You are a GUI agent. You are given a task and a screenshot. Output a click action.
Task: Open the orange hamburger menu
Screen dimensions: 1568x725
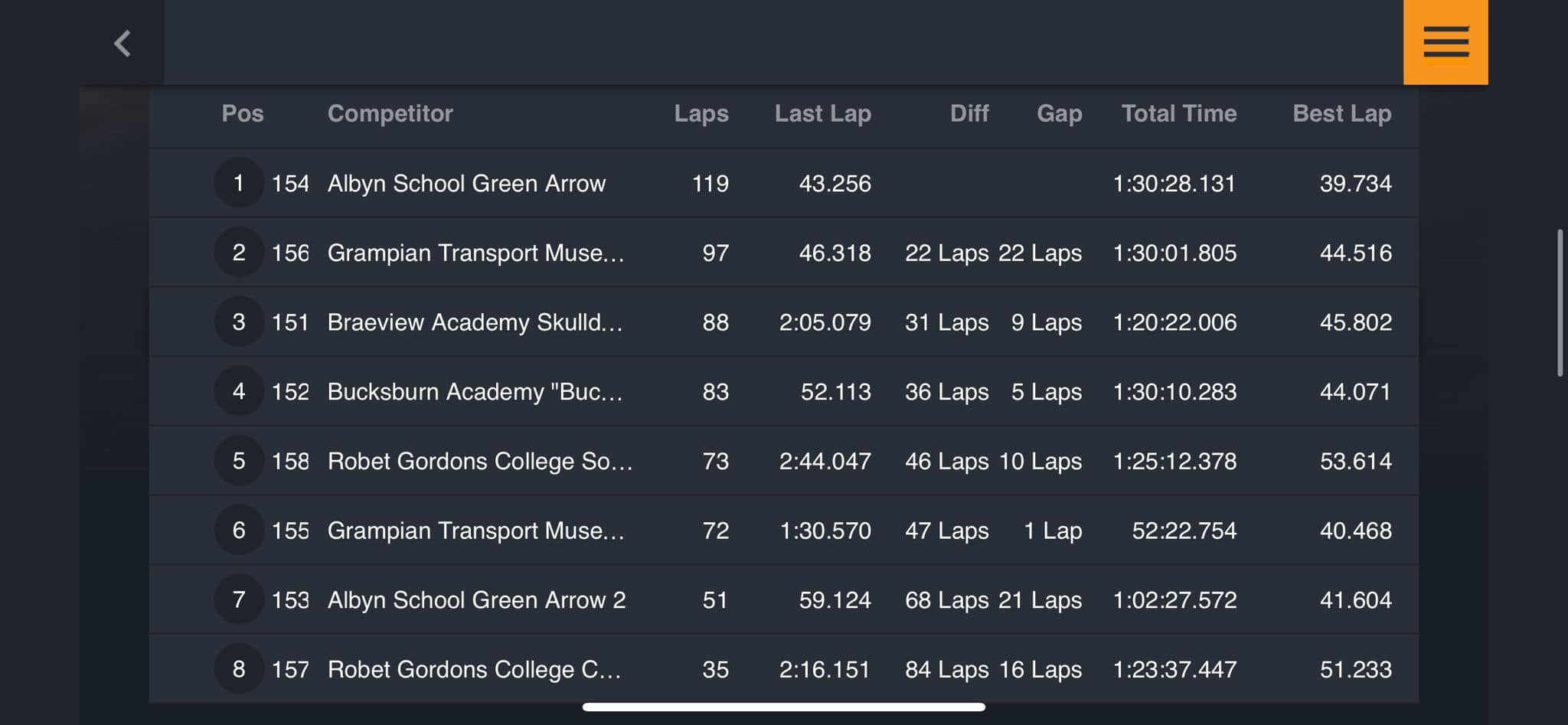point(1445,42)
